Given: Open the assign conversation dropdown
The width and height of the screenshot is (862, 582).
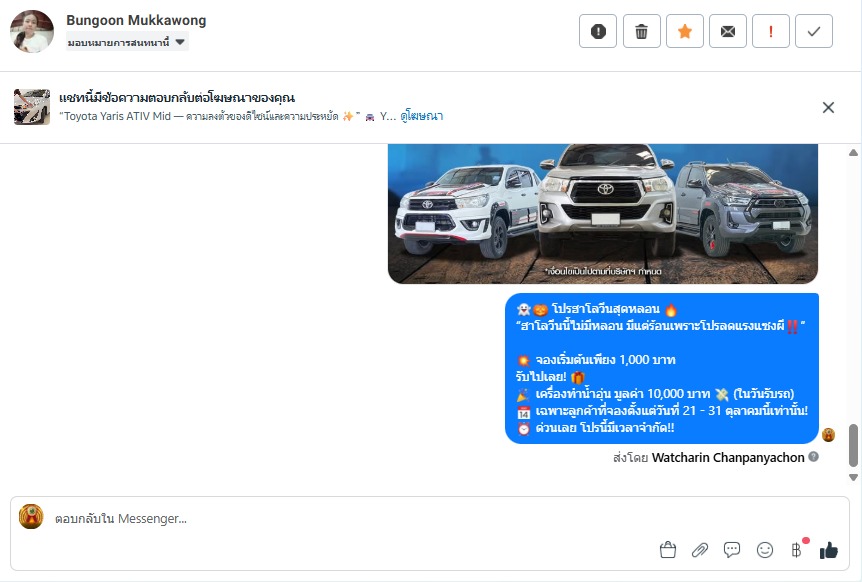Looking at the screenshot, I should coord(127,42).
